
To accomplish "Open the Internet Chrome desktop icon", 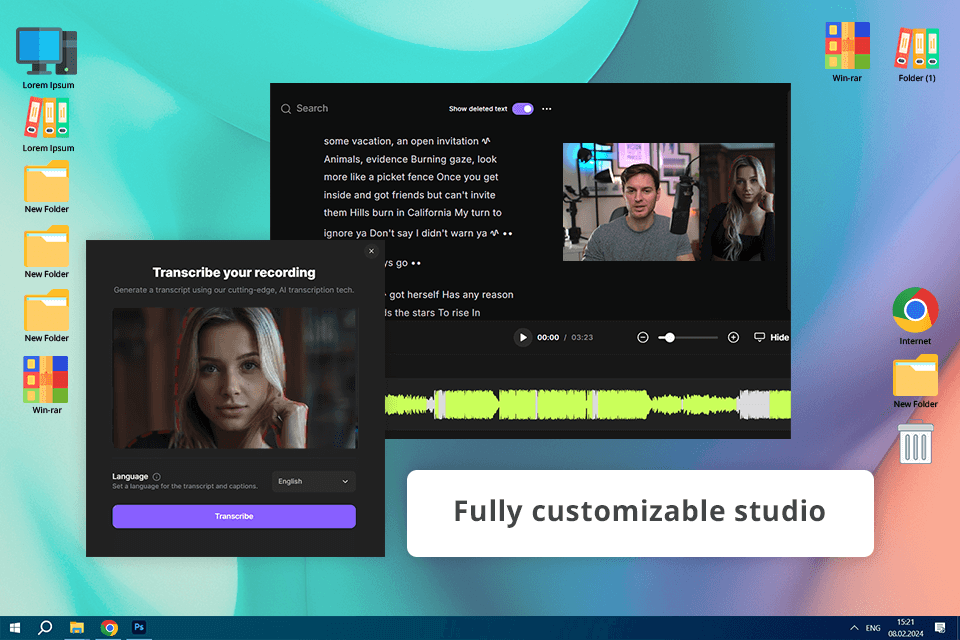I will pos(915,316).
